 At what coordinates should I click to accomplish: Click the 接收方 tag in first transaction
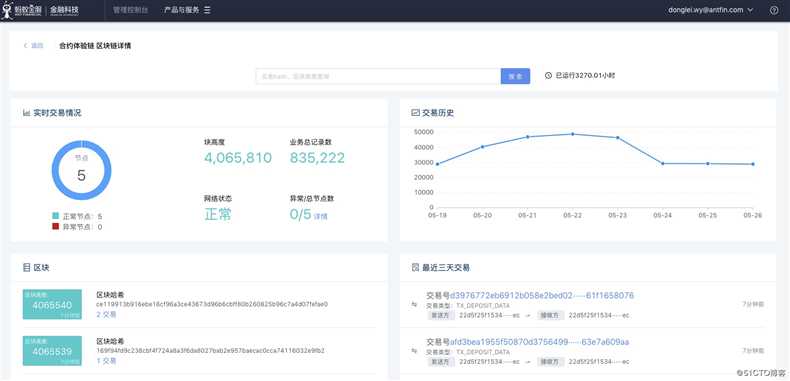pyautogui.click(x=550, y=315)
